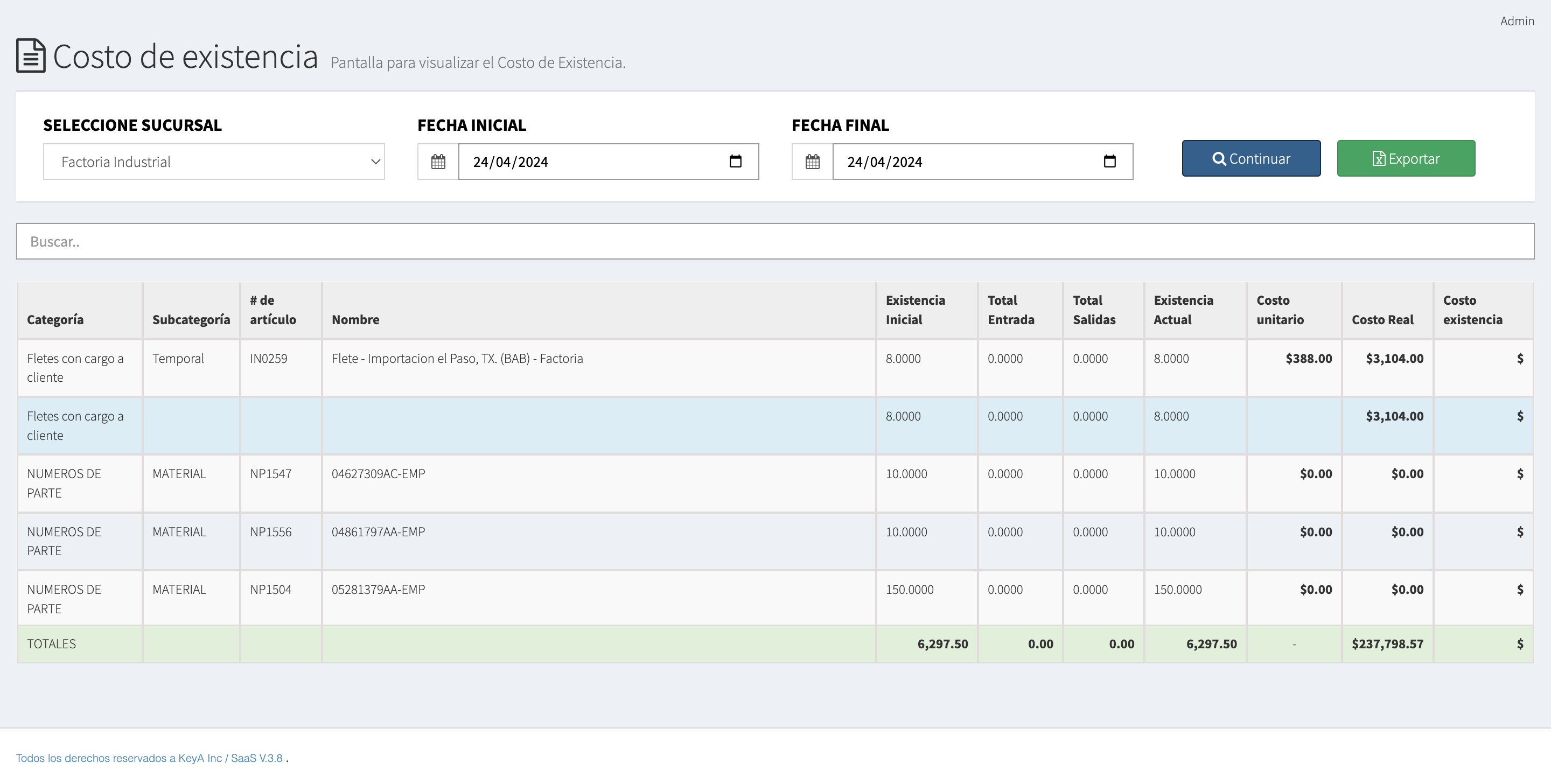Select the row for article IN0259

click(x=269, y=358)
